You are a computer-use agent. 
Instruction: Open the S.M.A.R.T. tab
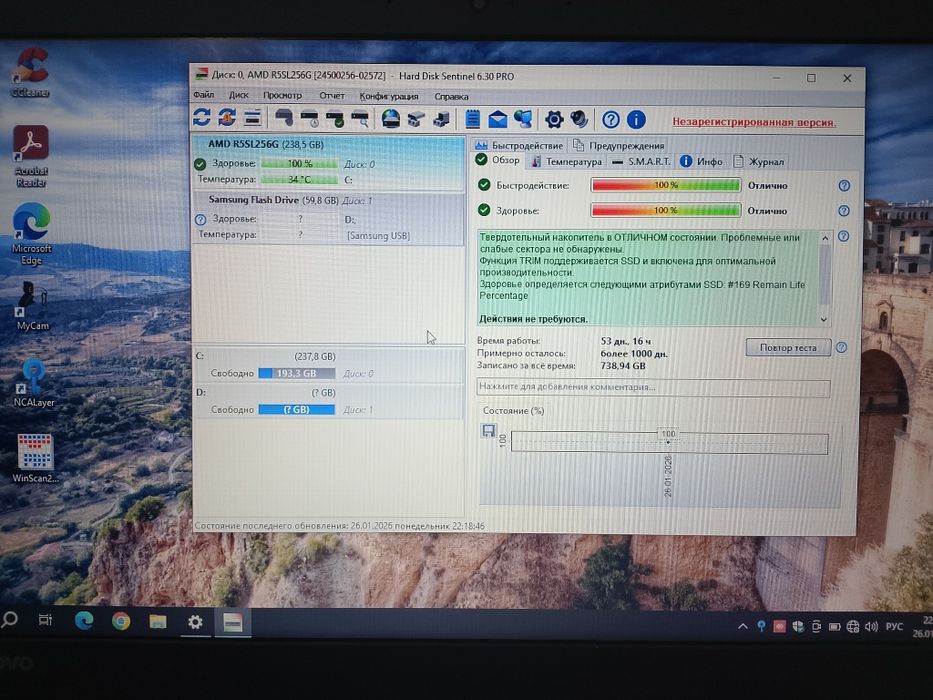tap(641, 161)
